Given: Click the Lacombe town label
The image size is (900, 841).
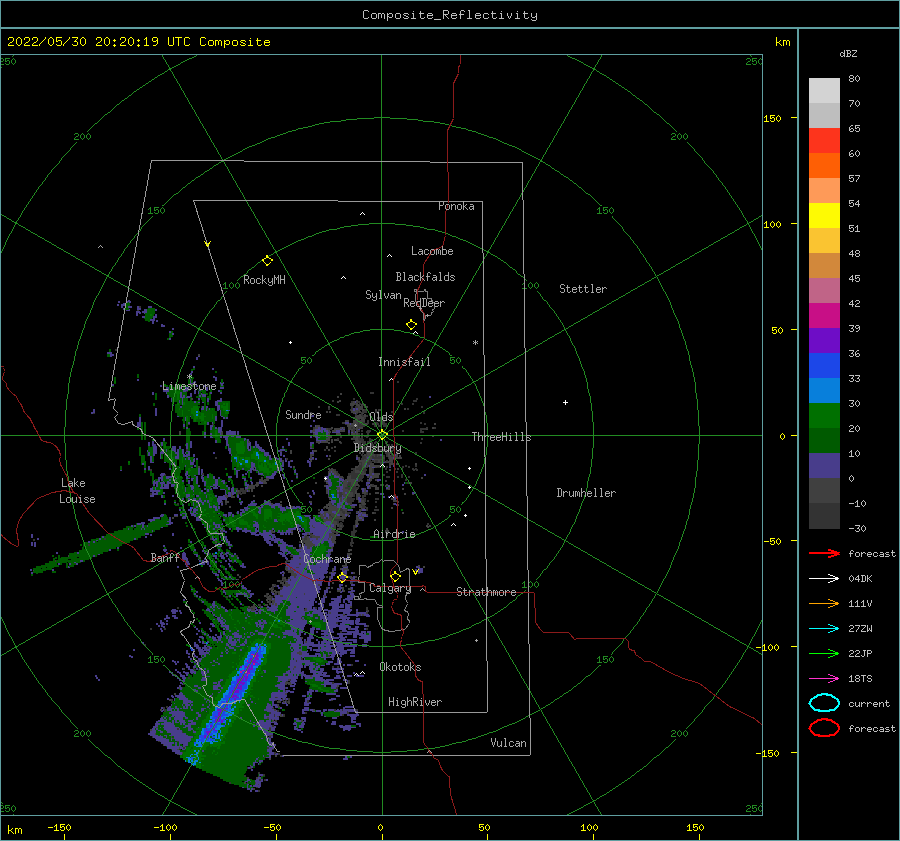Looking at the screenshot, I should pyautogui.click(x=432, y=251).
